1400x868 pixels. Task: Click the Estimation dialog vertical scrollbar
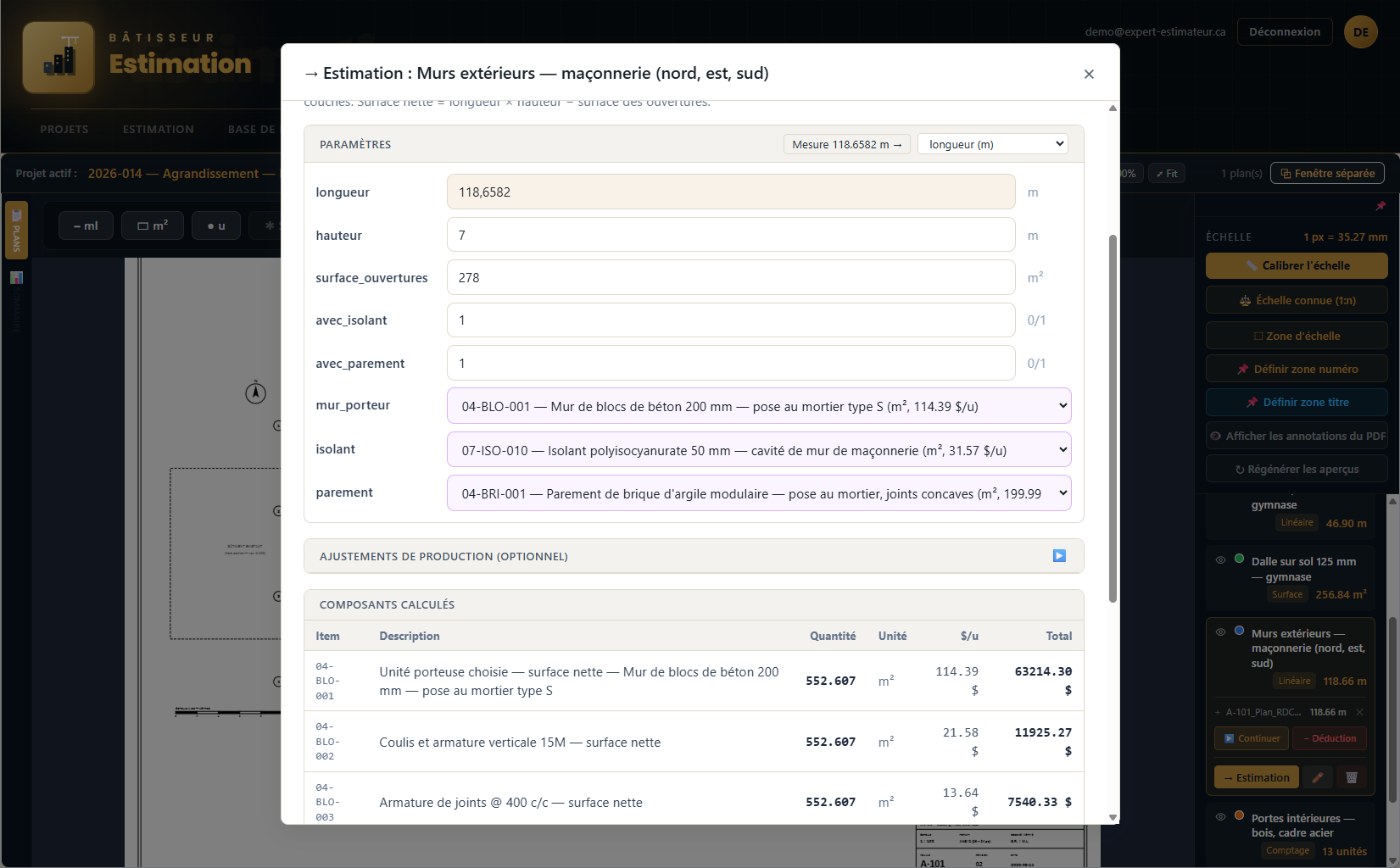pos(1113,419)
